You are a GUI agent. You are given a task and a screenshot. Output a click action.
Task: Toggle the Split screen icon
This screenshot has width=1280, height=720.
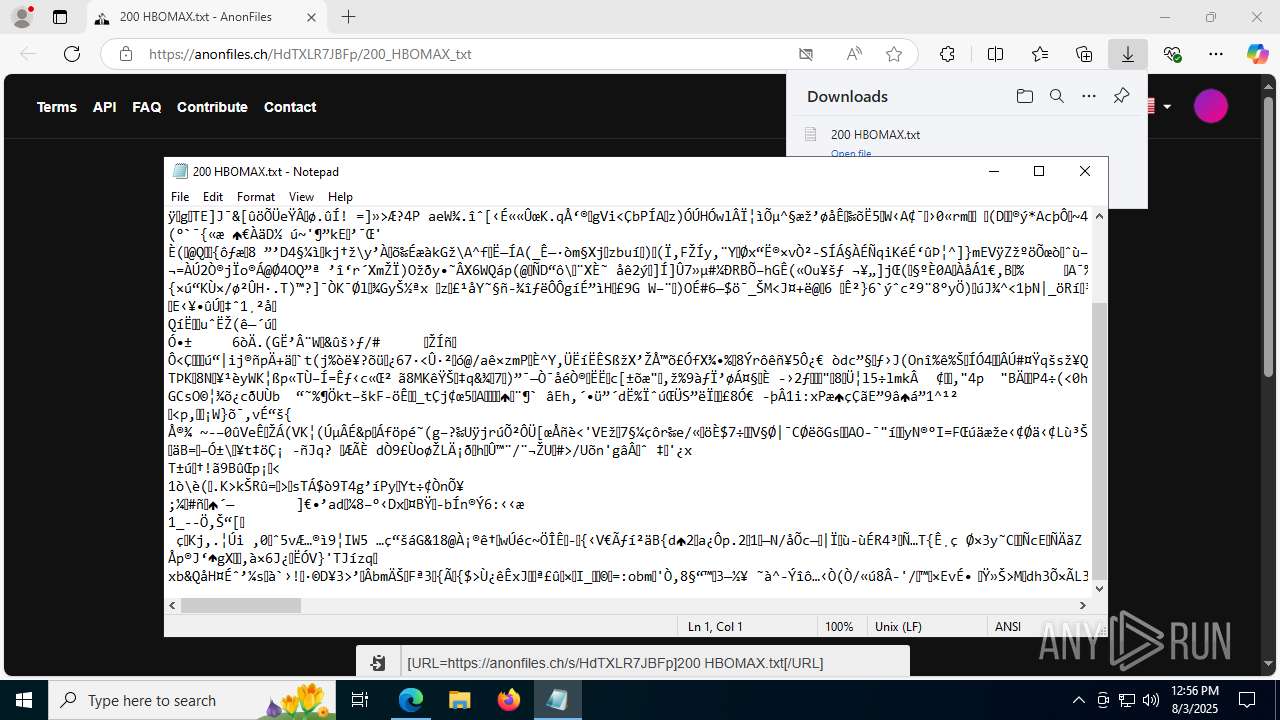995,54
